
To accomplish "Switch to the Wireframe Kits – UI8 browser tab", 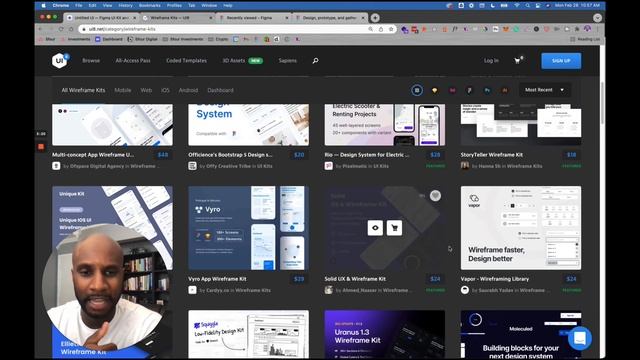I will coord(178,18).
